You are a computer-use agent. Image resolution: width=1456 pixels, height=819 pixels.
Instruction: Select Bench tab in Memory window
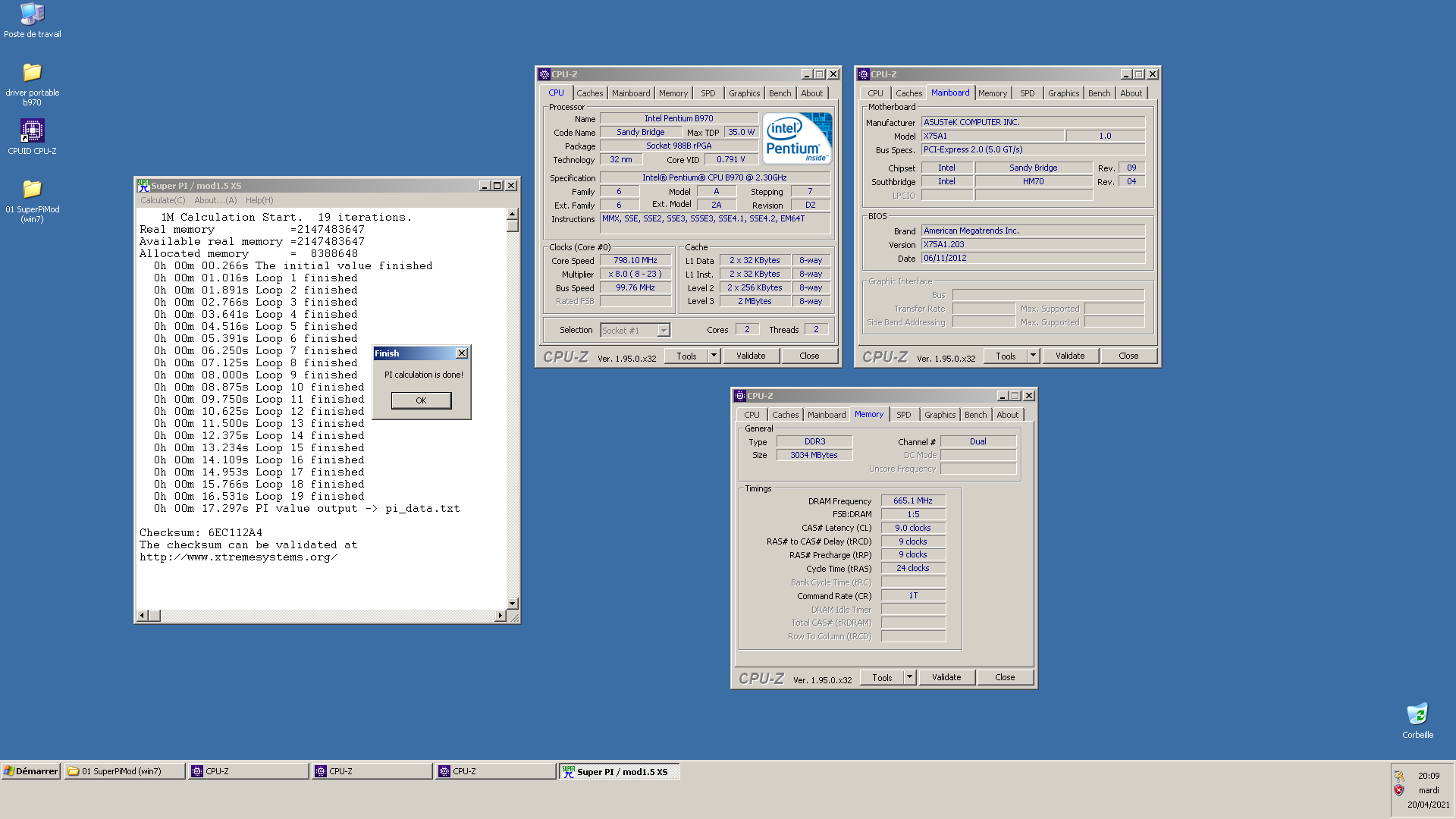(975, 415)
